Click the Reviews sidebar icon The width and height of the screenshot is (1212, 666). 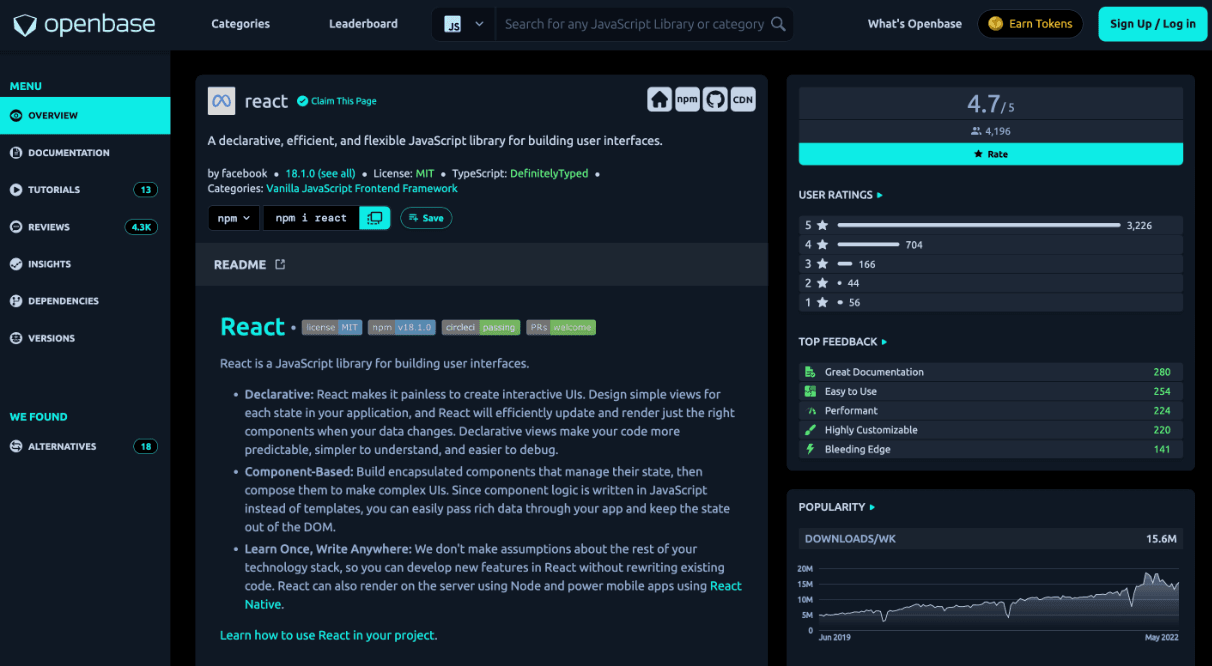pos(16,227)
